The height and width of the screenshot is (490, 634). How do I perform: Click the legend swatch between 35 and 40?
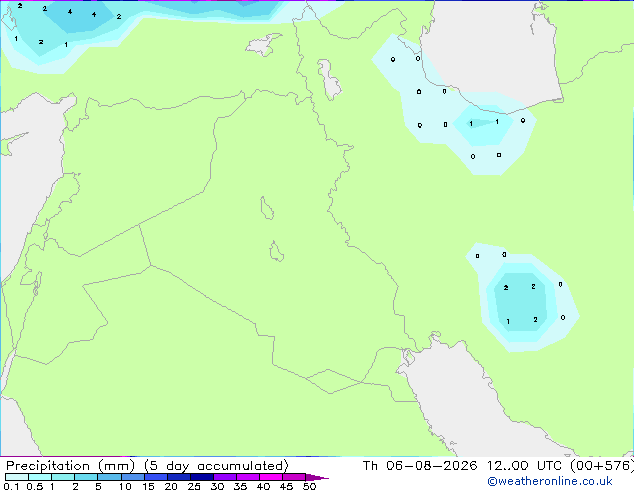point(248,477)
